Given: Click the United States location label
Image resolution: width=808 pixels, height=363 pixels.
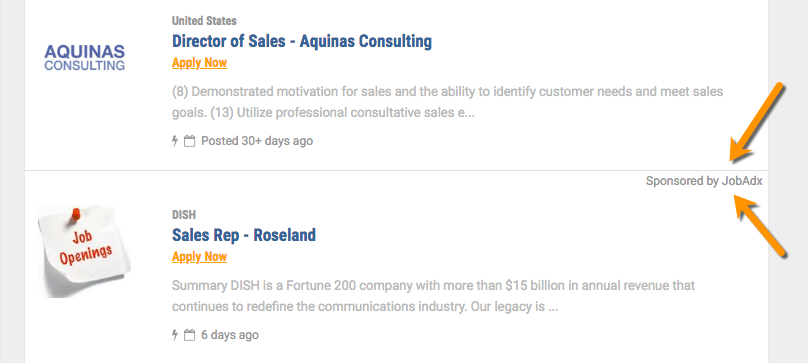Looking at the screenshot, I should (204, 21).
